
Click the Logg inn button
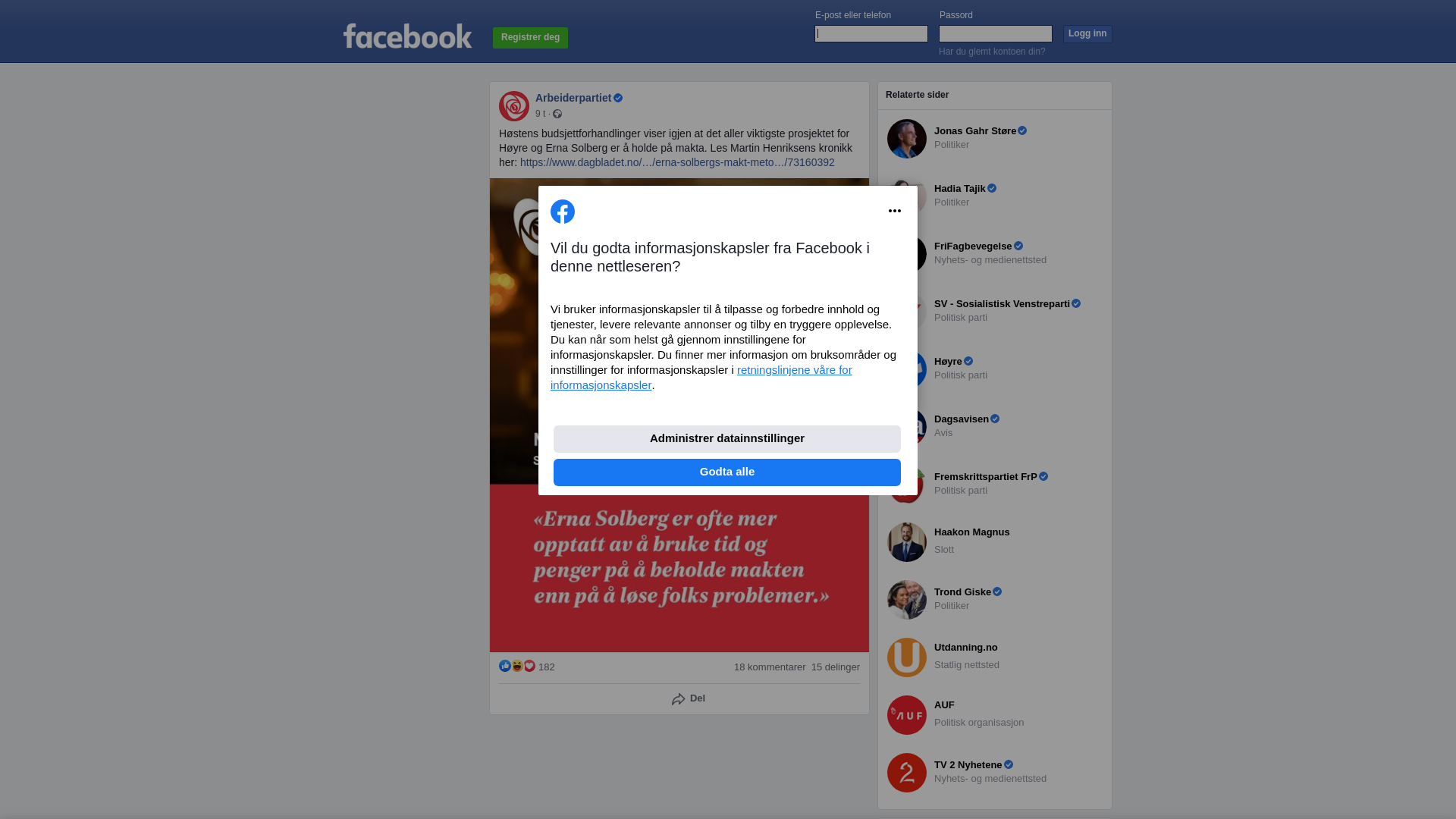pyautogui.click(x=1087, y=34)
